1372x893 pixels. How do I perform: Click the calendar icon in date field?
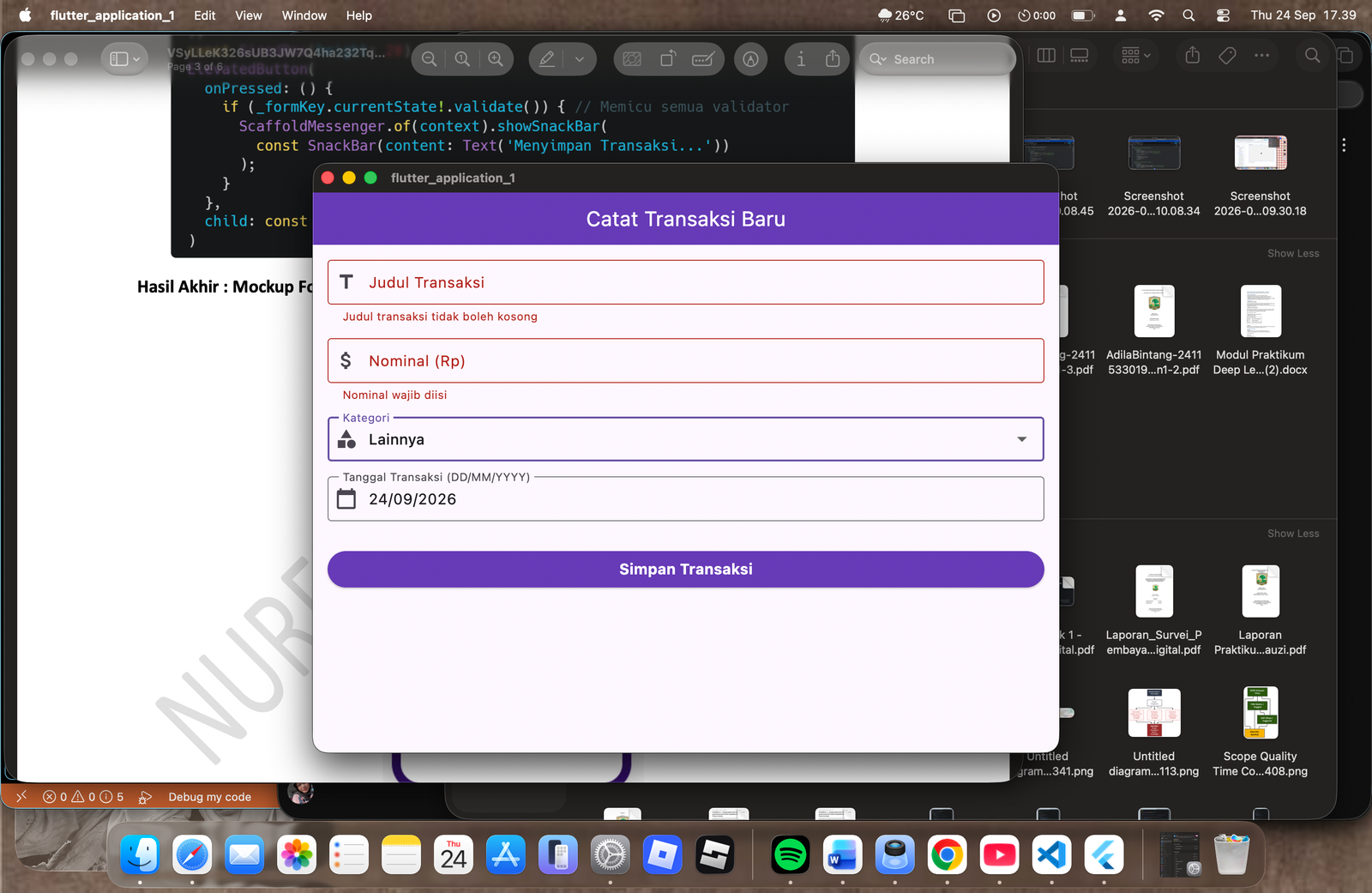(346, 499)
